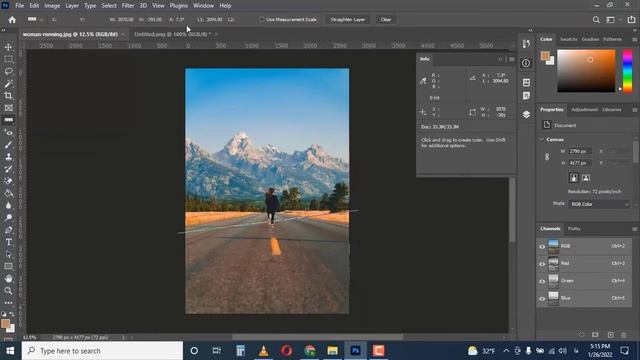Toggle visibility of the RGB channel
The image size is (640, 360).
pyautogui.click(x=542, y=247)
